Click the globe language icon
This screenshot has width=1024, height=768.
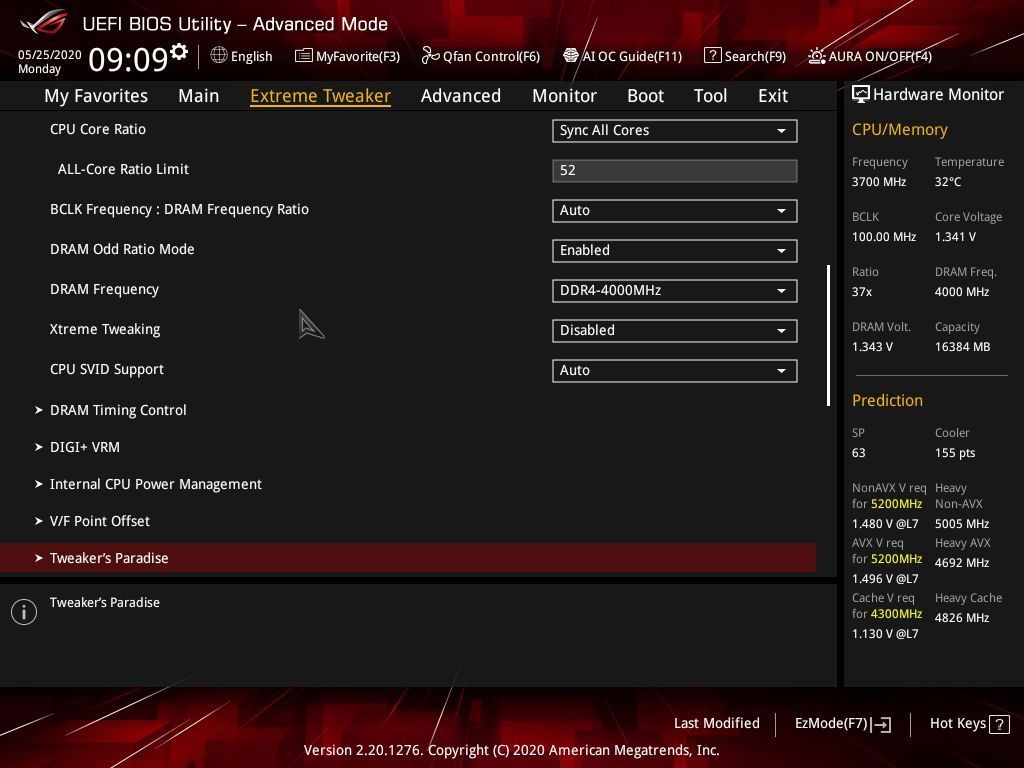coord(219,56)
